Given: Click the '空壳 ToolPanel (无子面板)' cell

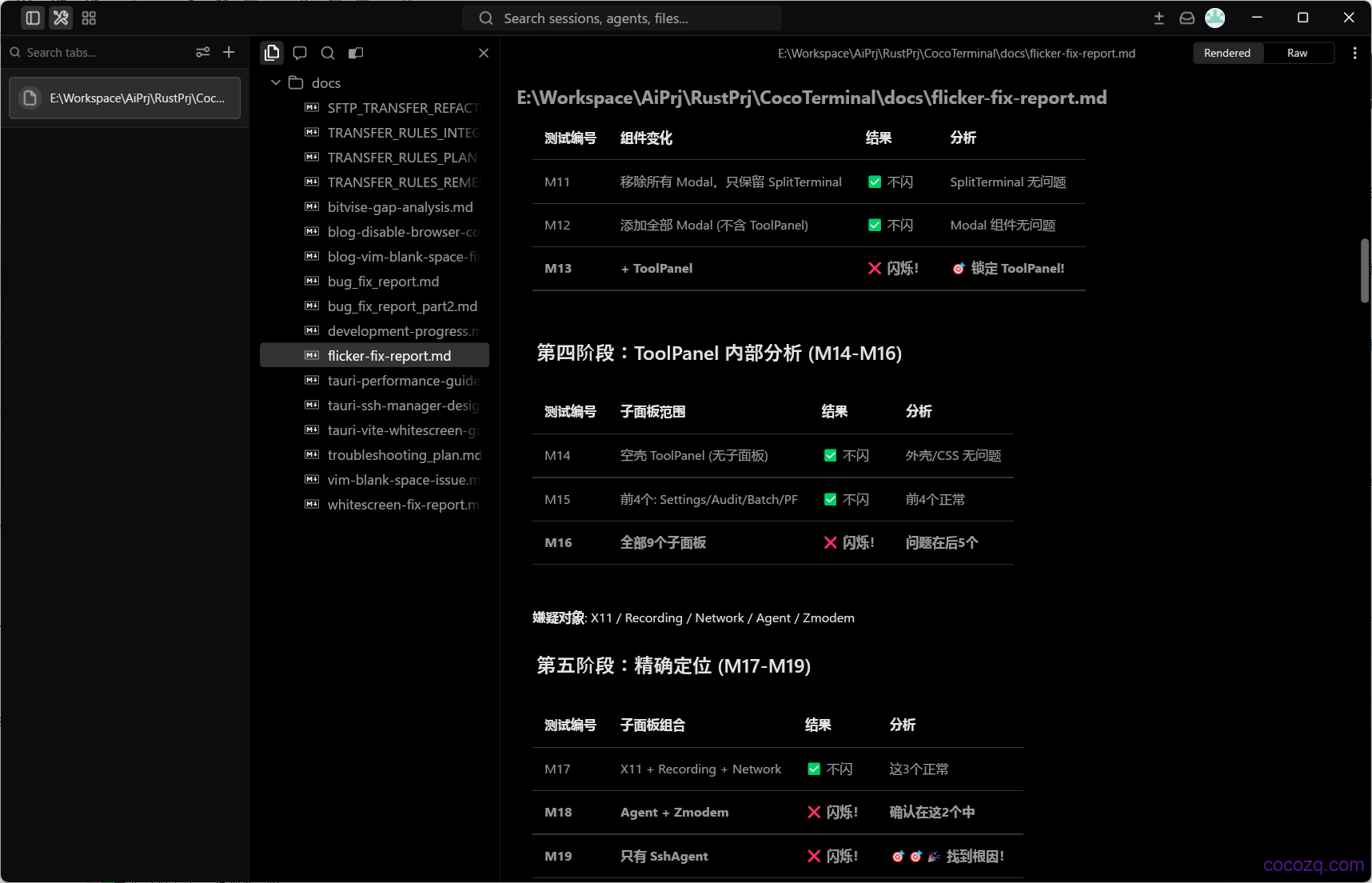Looking at the screenshot, I should pos(694,455).
